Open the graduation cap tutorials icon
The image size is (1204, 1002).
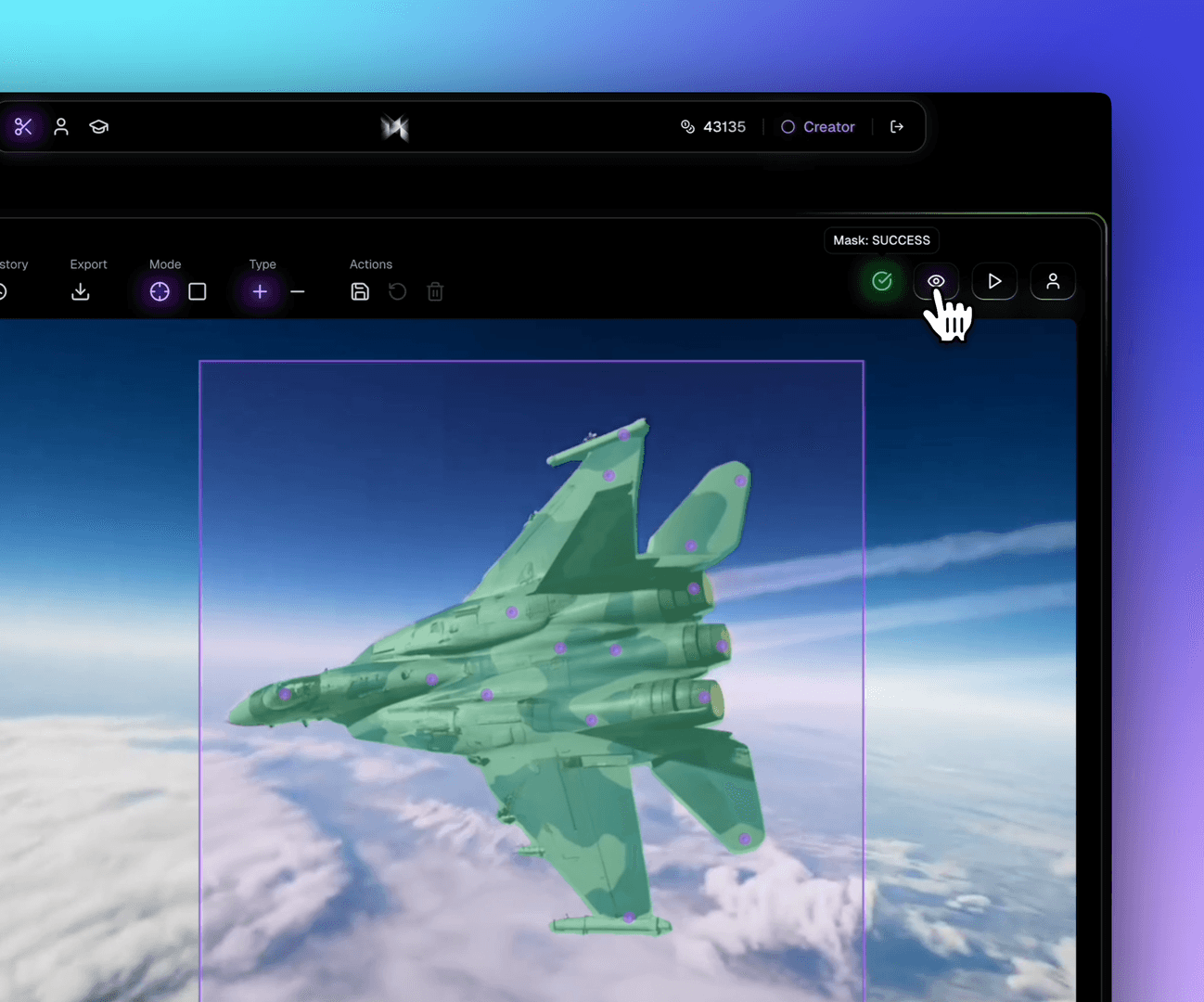(x=98, y=127)
